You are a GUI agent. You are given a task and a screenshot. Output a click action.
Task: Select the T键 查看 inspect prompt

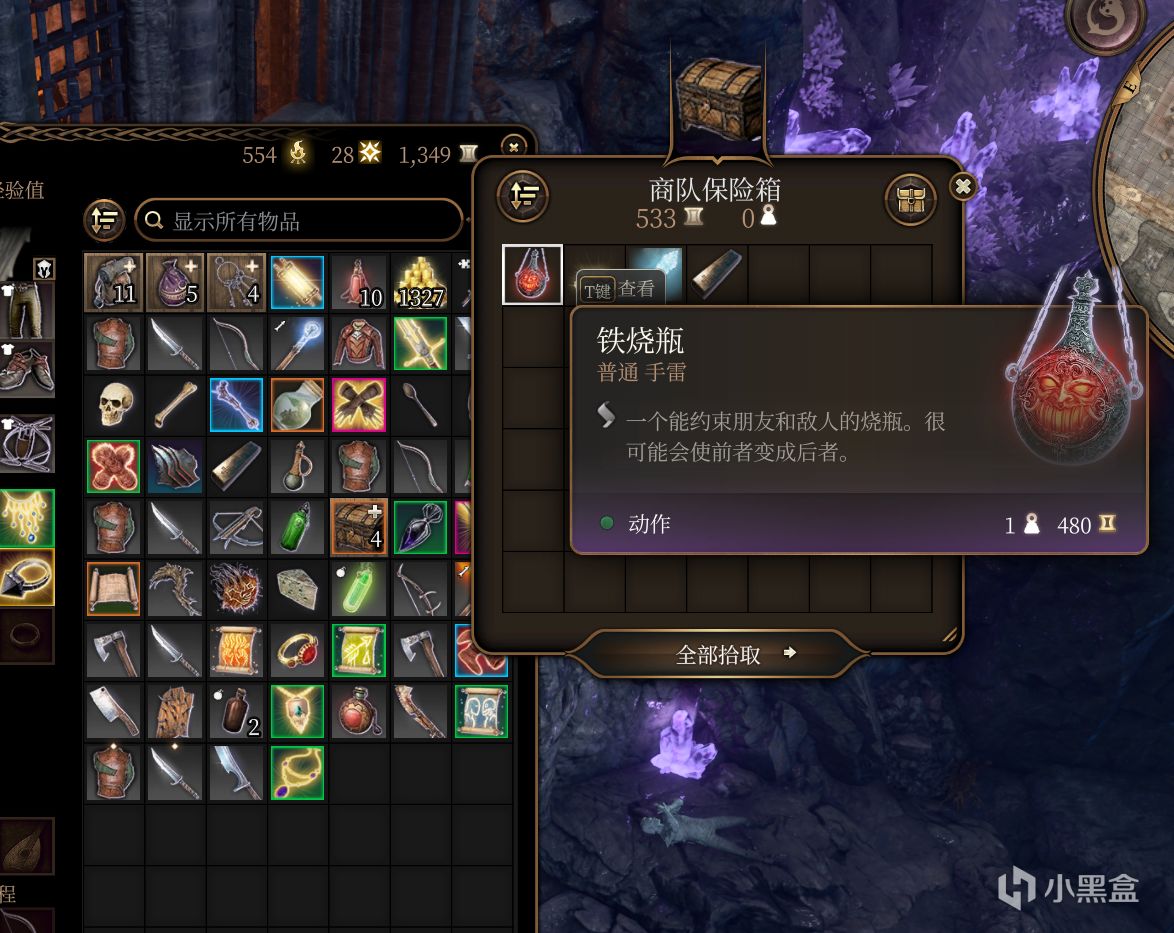pos(620,289)
